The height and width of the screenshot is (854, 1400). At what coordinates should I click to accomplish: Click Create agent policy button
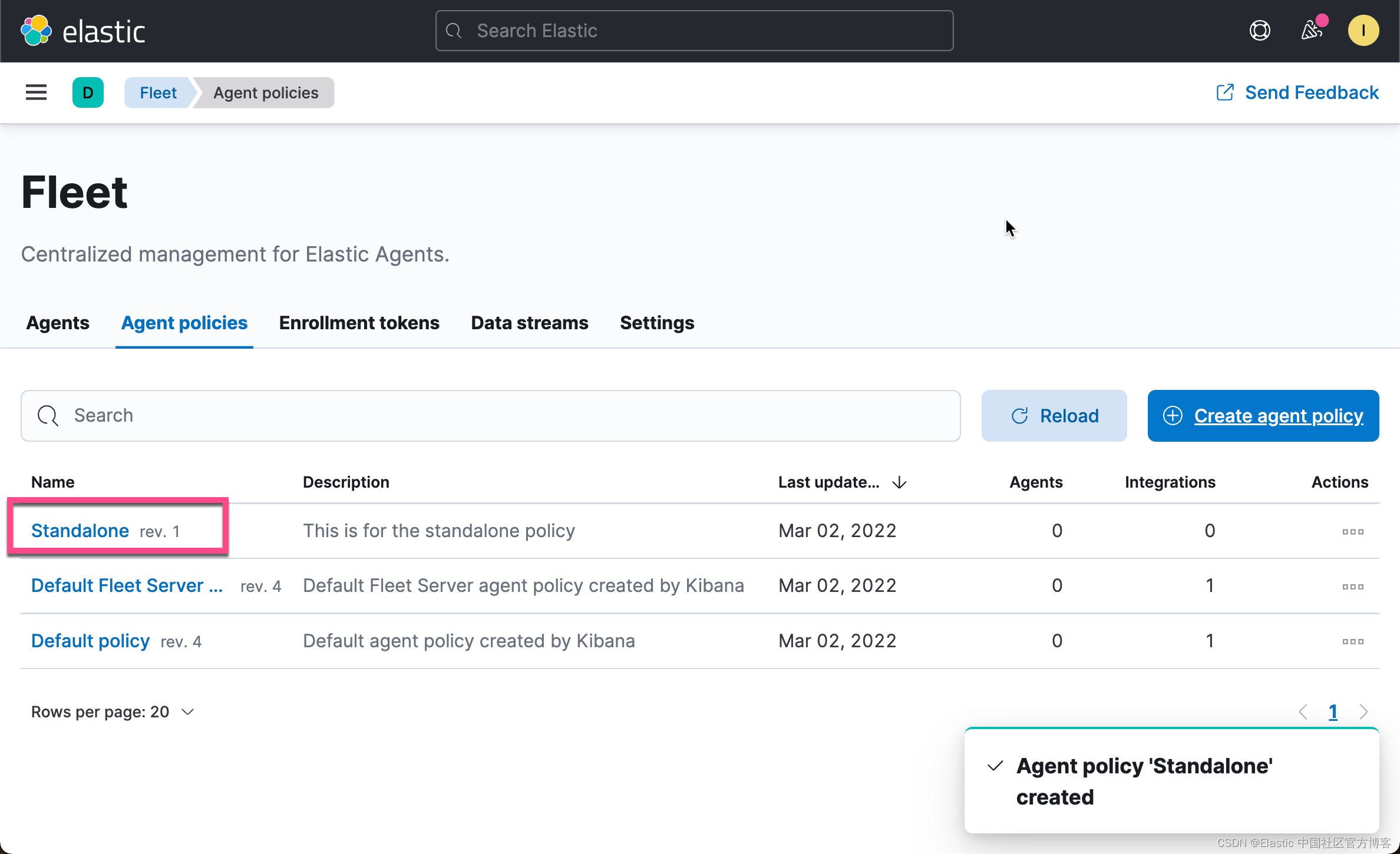pyautogui.click(x=1263, y=416)
